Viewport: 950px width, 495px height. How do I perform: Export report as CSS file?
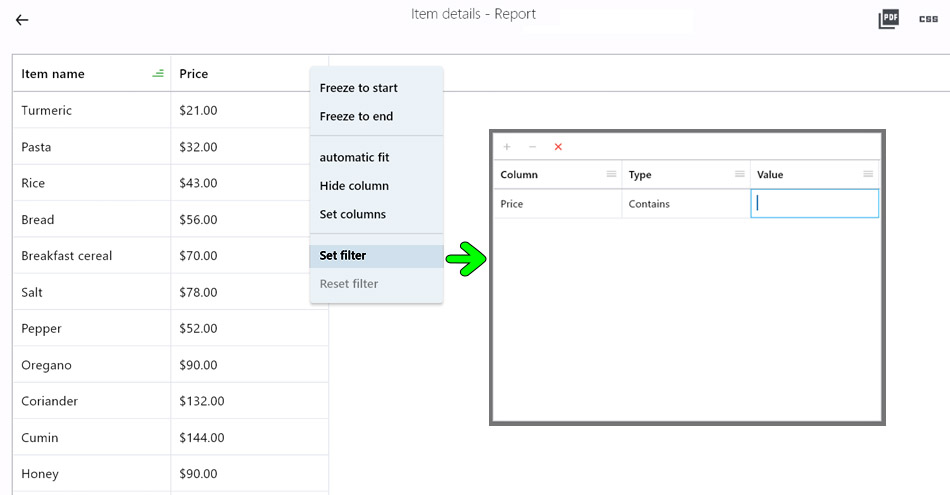pos(928,19)
